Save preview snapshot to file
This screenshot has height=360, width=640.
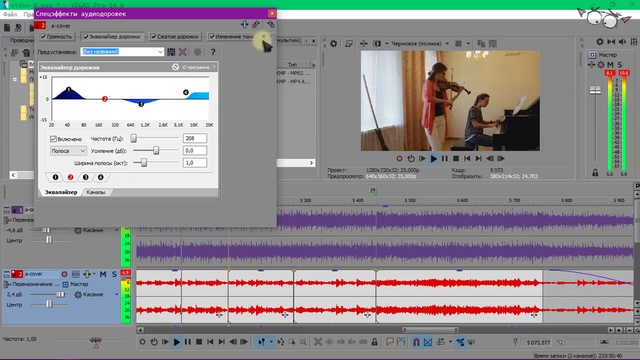click(493, 43)
